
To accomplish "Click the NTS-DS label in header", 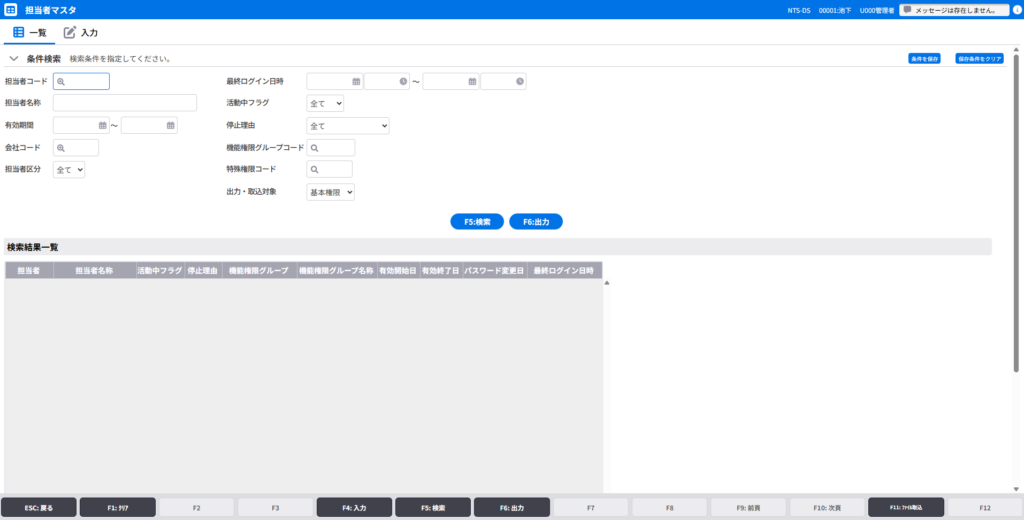I will 799,10.
